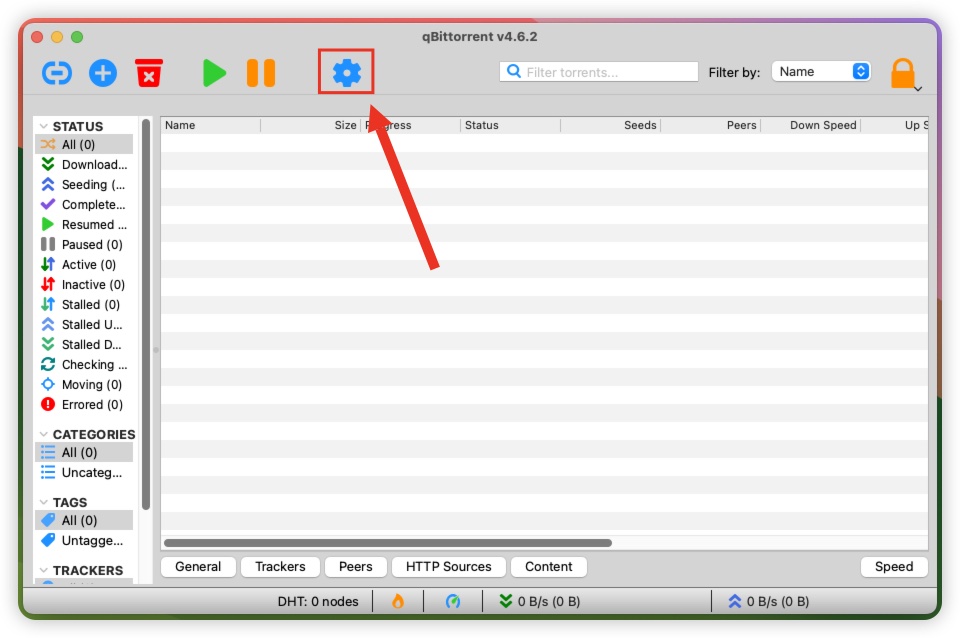Sort torrents by Seeds column header

pos(610,125)
